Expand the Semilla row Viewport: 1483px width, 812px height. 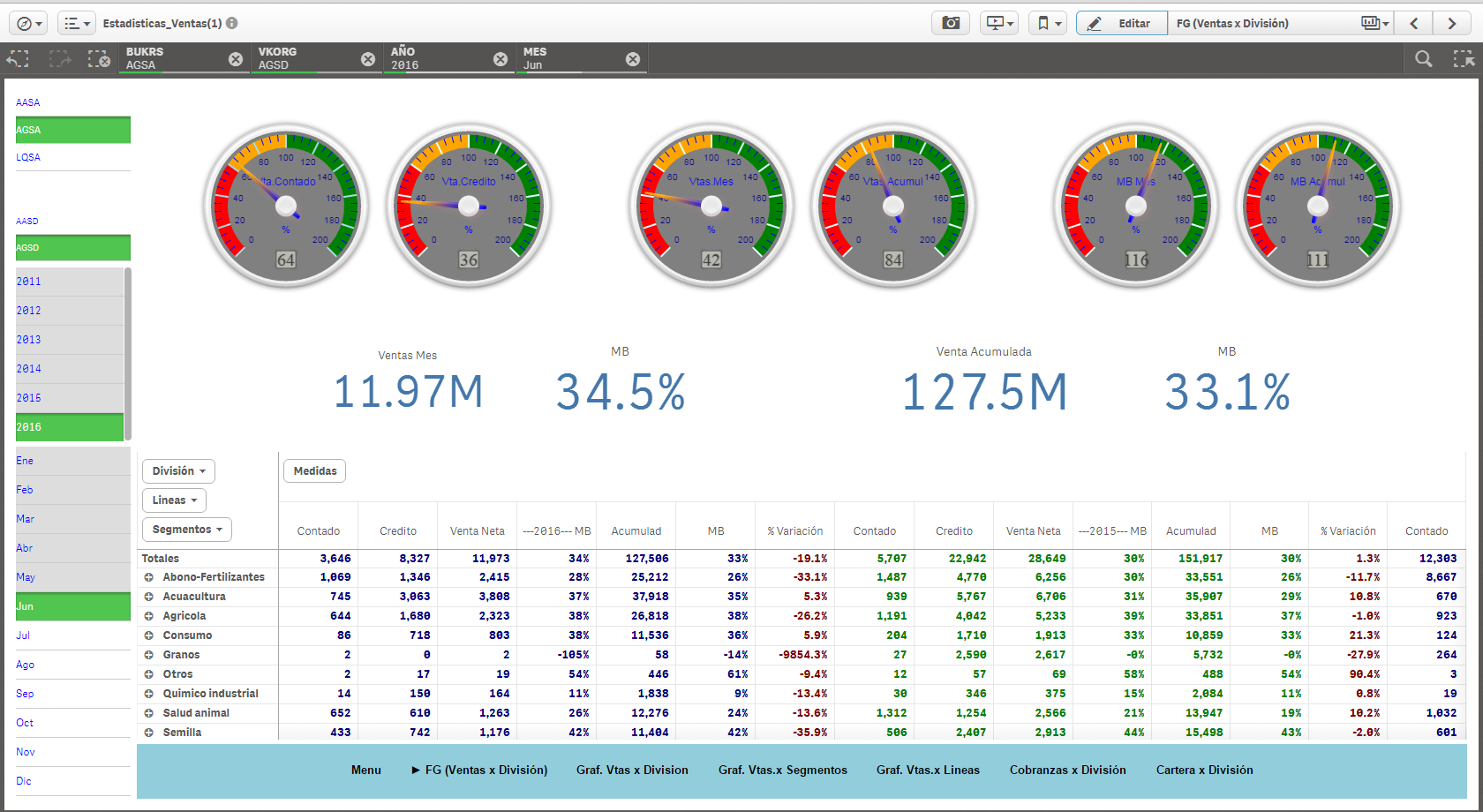[149, 733]
